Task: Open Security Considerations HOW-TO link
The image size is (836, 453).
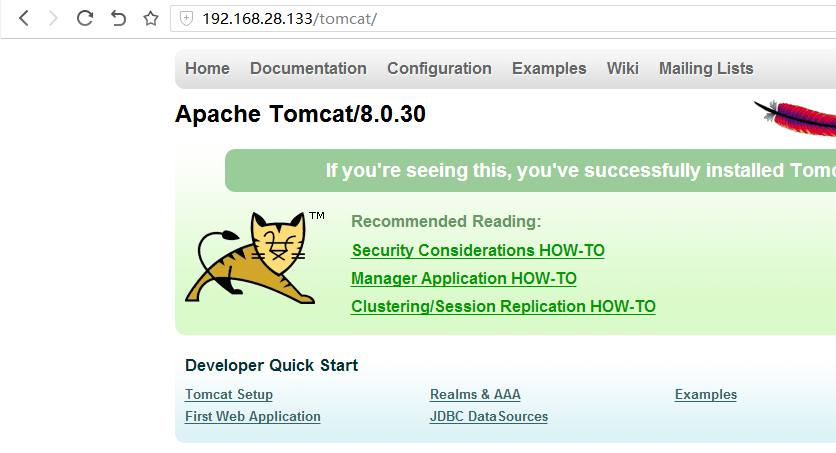Action: (x=478, y=251)
